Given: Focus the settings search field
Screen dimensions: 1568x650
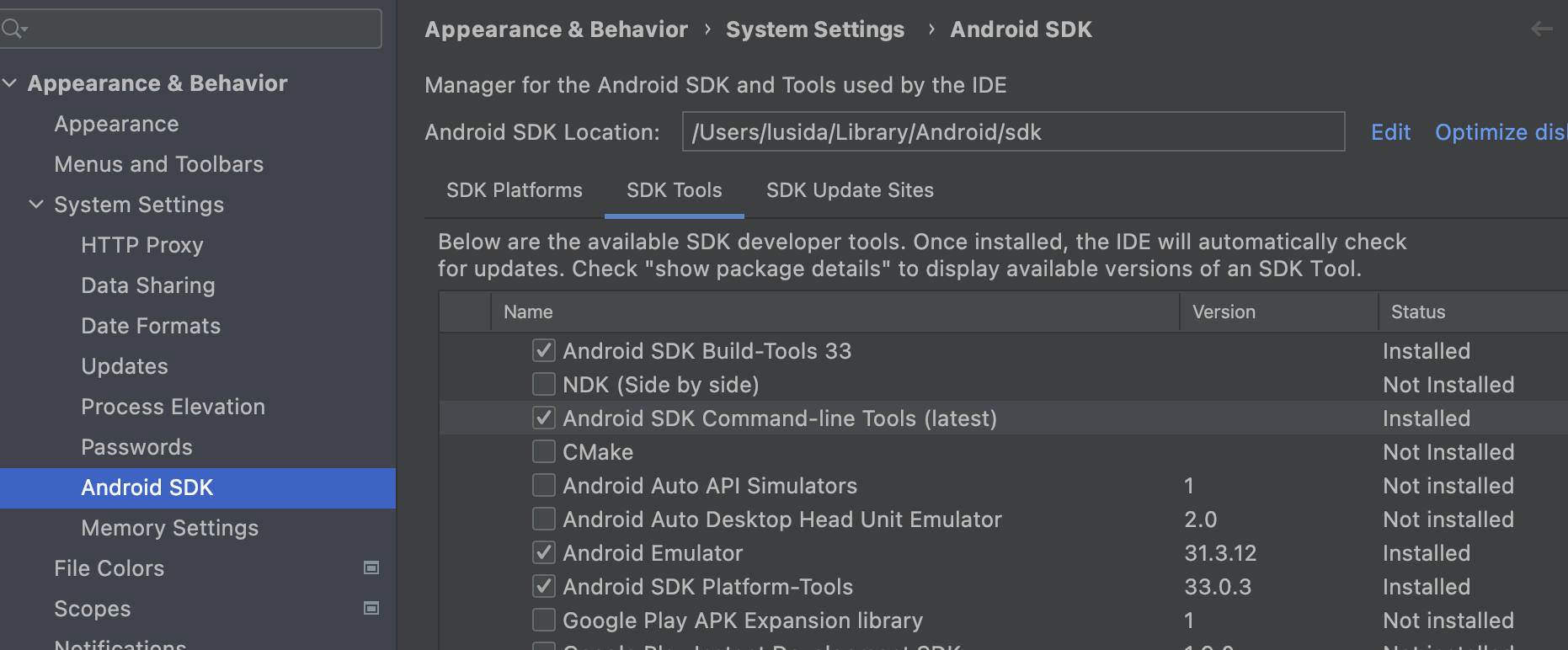Looking at the screenshot, I should point(191,29).
